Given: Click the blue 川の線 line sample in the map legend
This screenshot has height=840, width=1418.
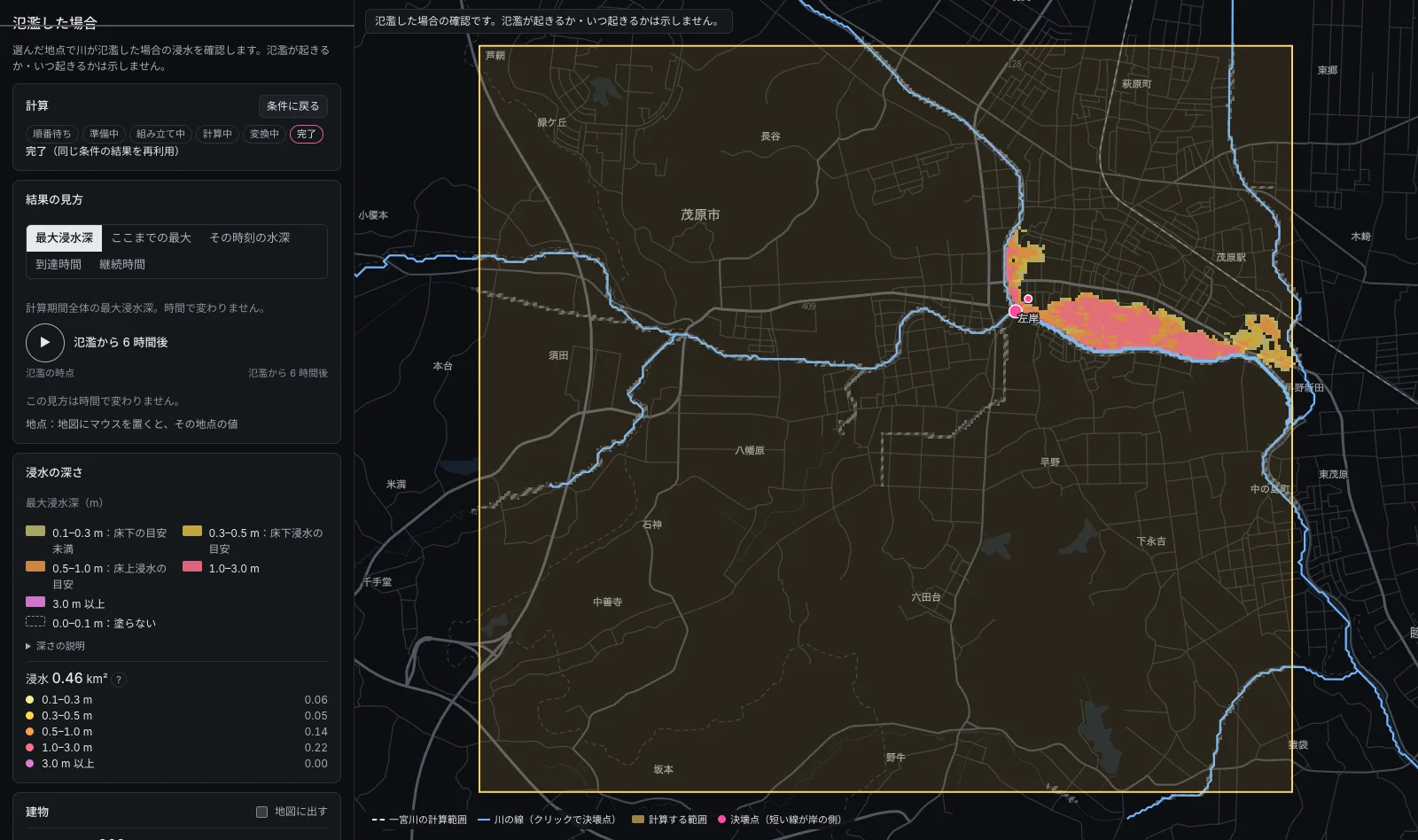Looking at the screenshot, I should [x=484, y=820].
